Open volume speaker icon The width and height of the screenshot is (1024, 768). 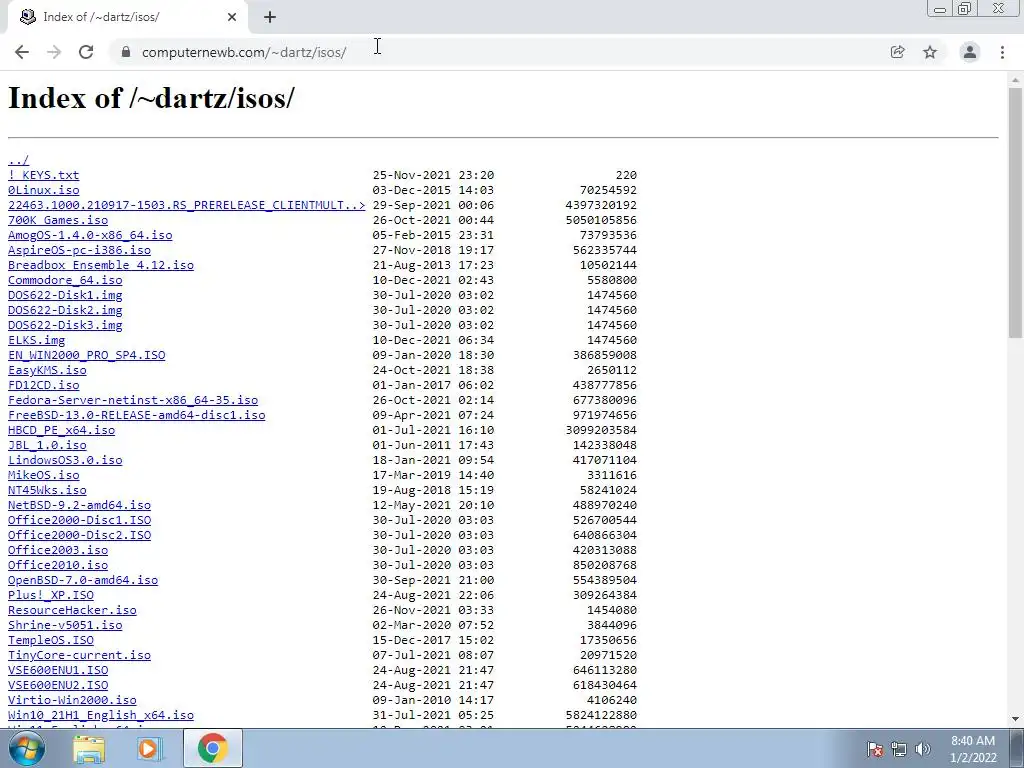coord(923,749)
